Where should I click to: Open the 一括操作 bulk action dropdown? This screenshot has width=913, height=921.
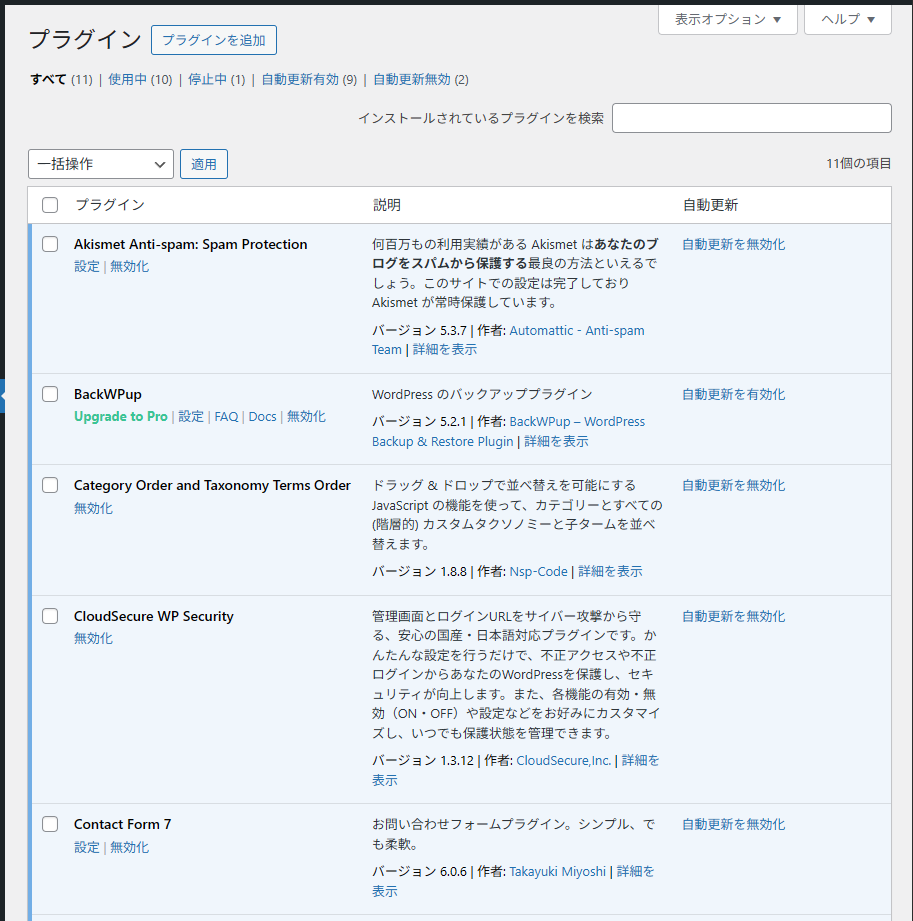(x=100, y=164)
